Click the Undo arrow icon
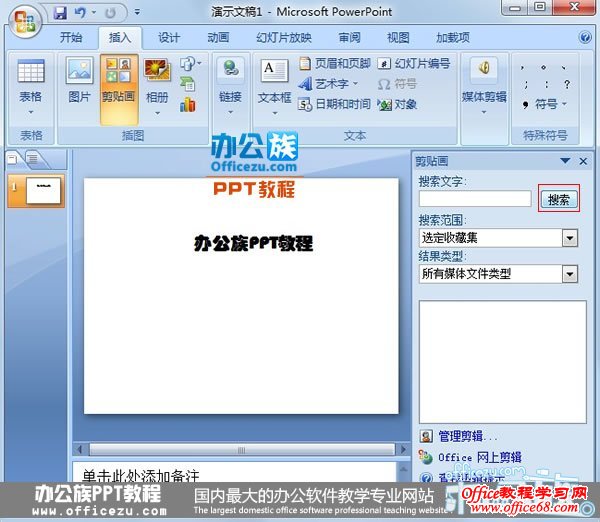The image size is (600, 522). (81, 13)
